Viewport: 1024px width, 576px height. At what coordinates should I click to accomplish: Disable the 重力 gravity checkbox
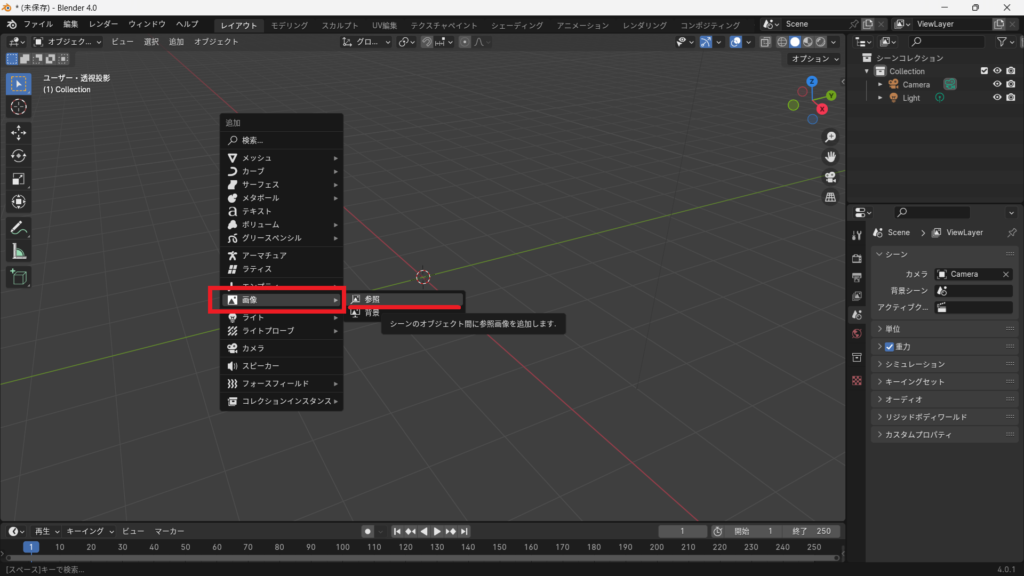tap(889, 347)
